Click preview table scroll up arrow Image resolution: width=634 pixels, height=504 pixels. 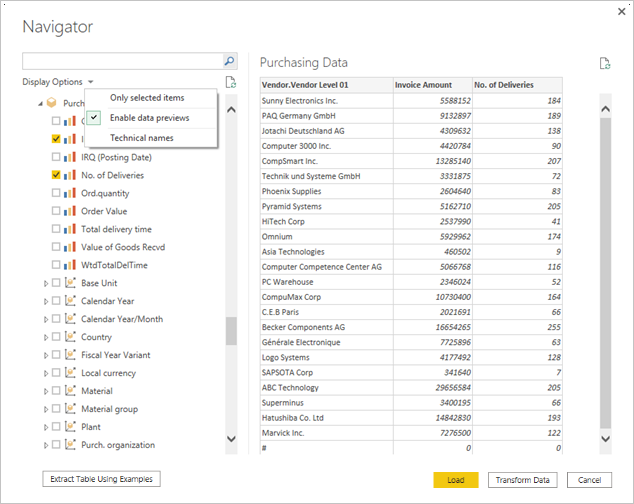[605, 109]
